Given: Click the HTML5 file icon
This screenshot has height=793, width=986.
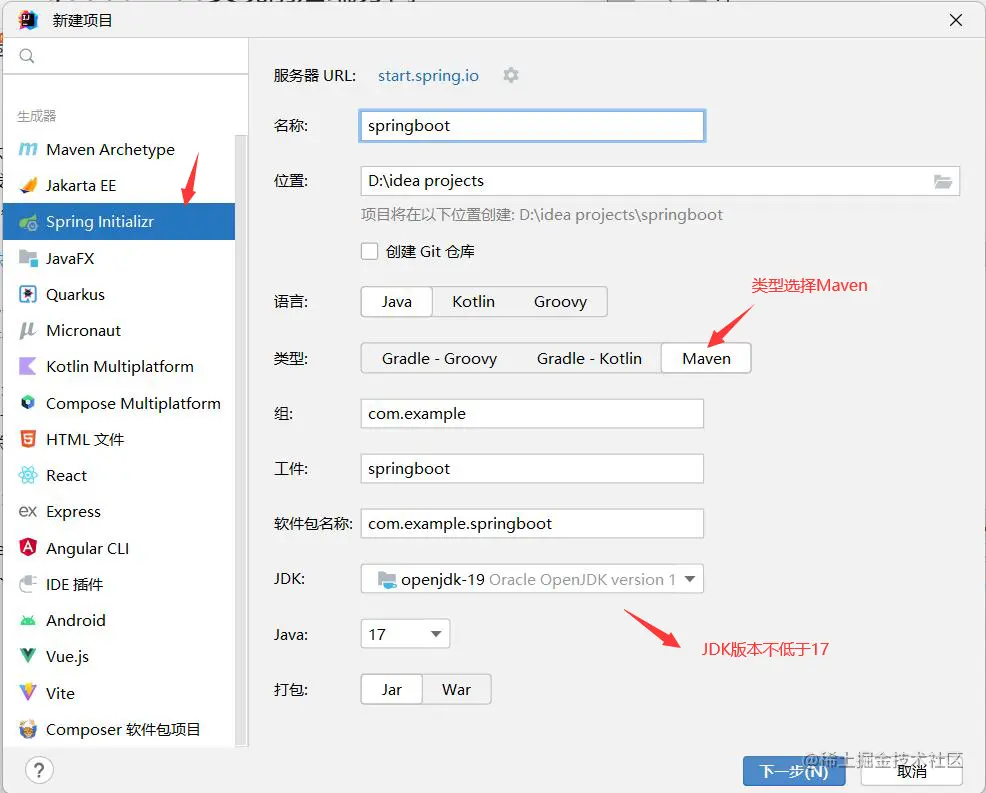Looking at the screenshot, I should tap(28, 439).
